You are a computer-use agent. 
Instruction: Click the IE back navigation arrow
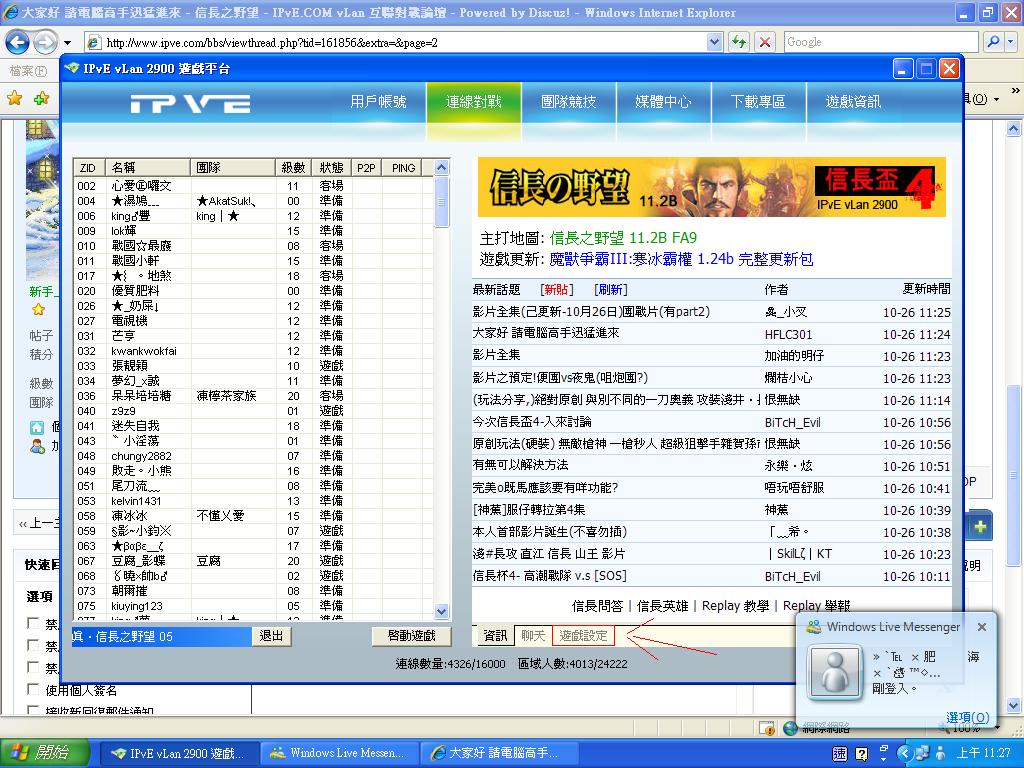[x=17, y=42]
